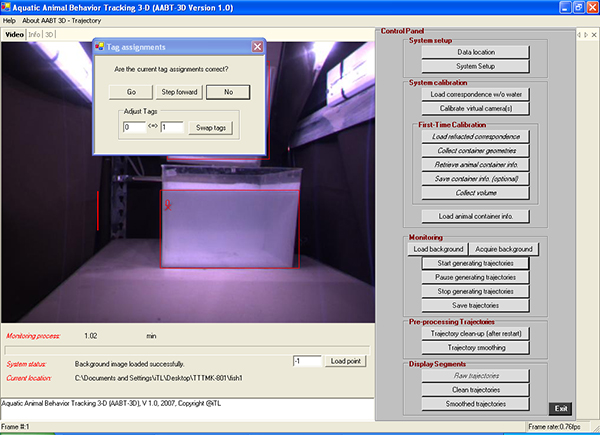Open System Setup
Viewport: 600px width, 435px height.
[475, 66]
